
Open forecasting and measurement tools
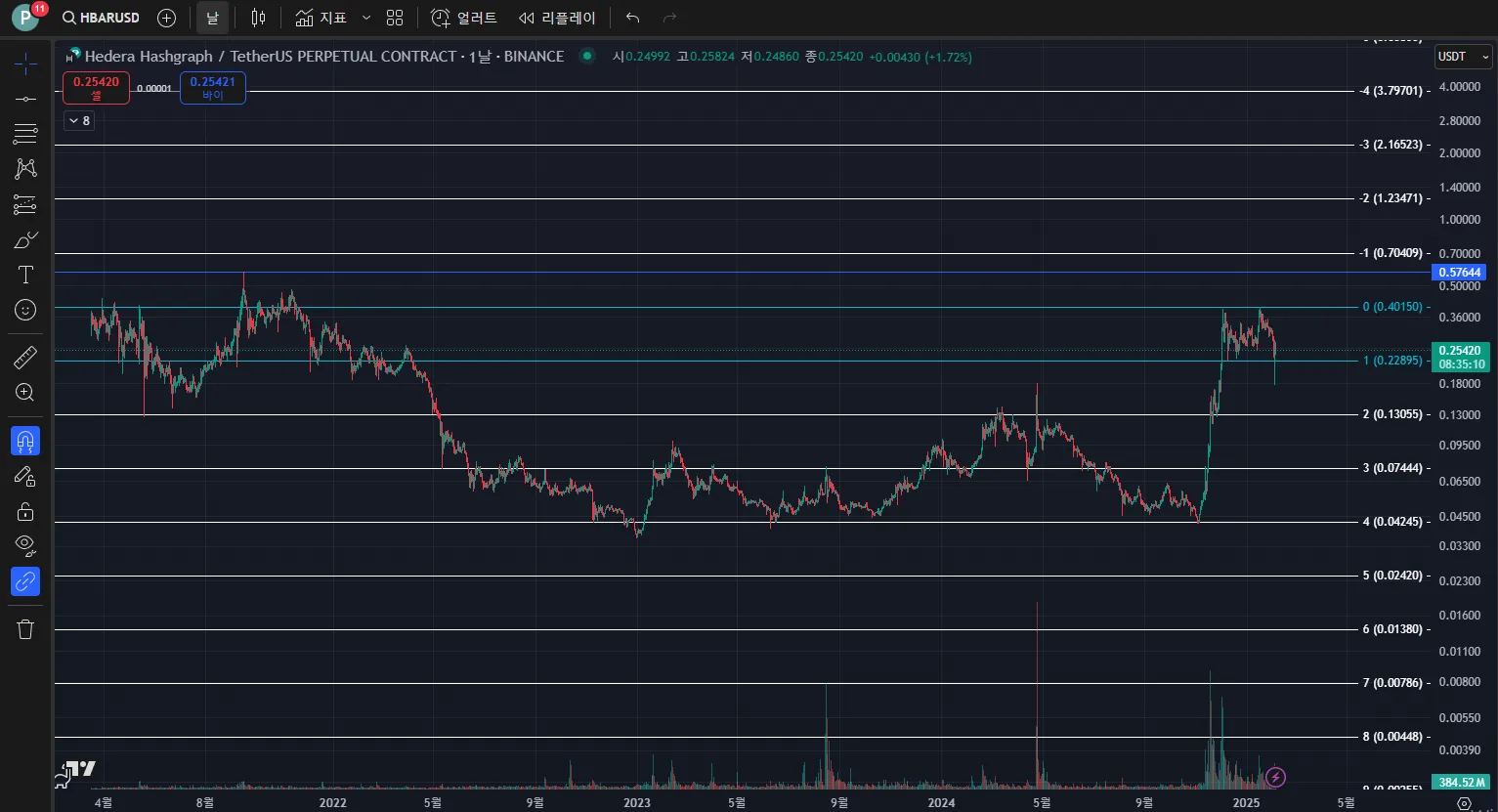pos(25,204)
